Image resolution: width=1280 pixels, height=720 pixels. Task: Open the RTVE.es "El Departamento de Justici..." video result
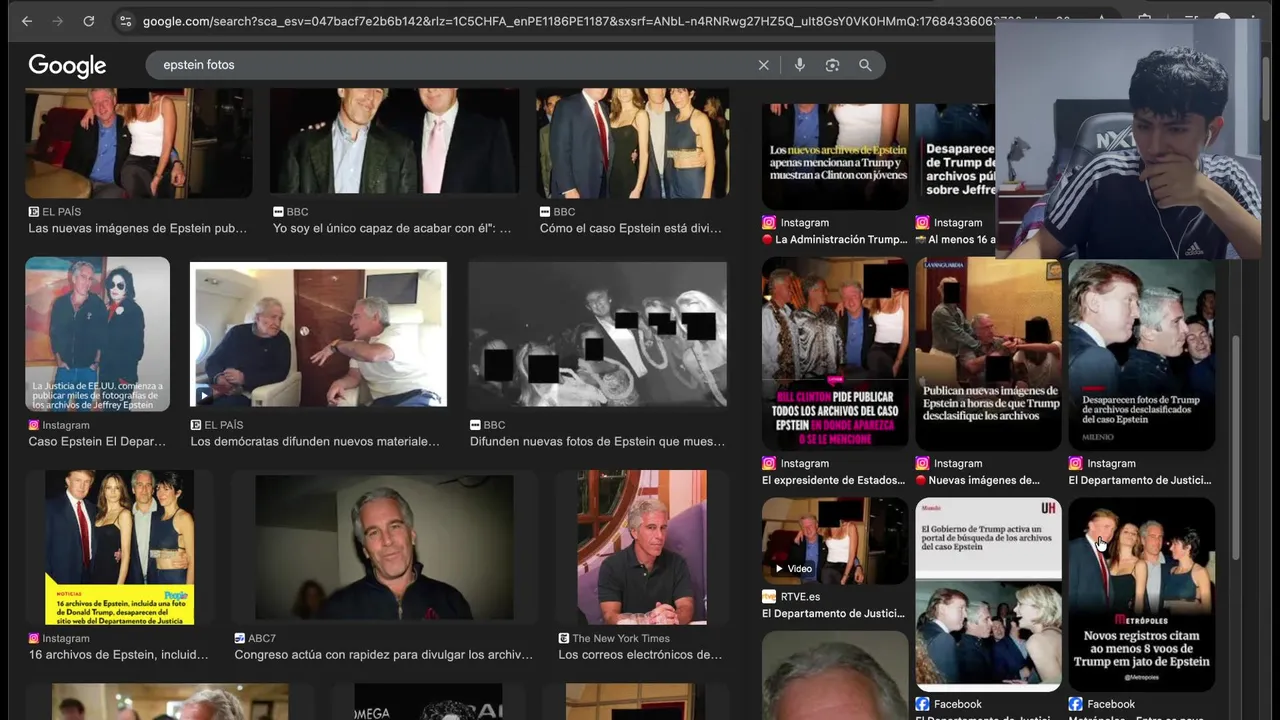[x=834, y=613]
